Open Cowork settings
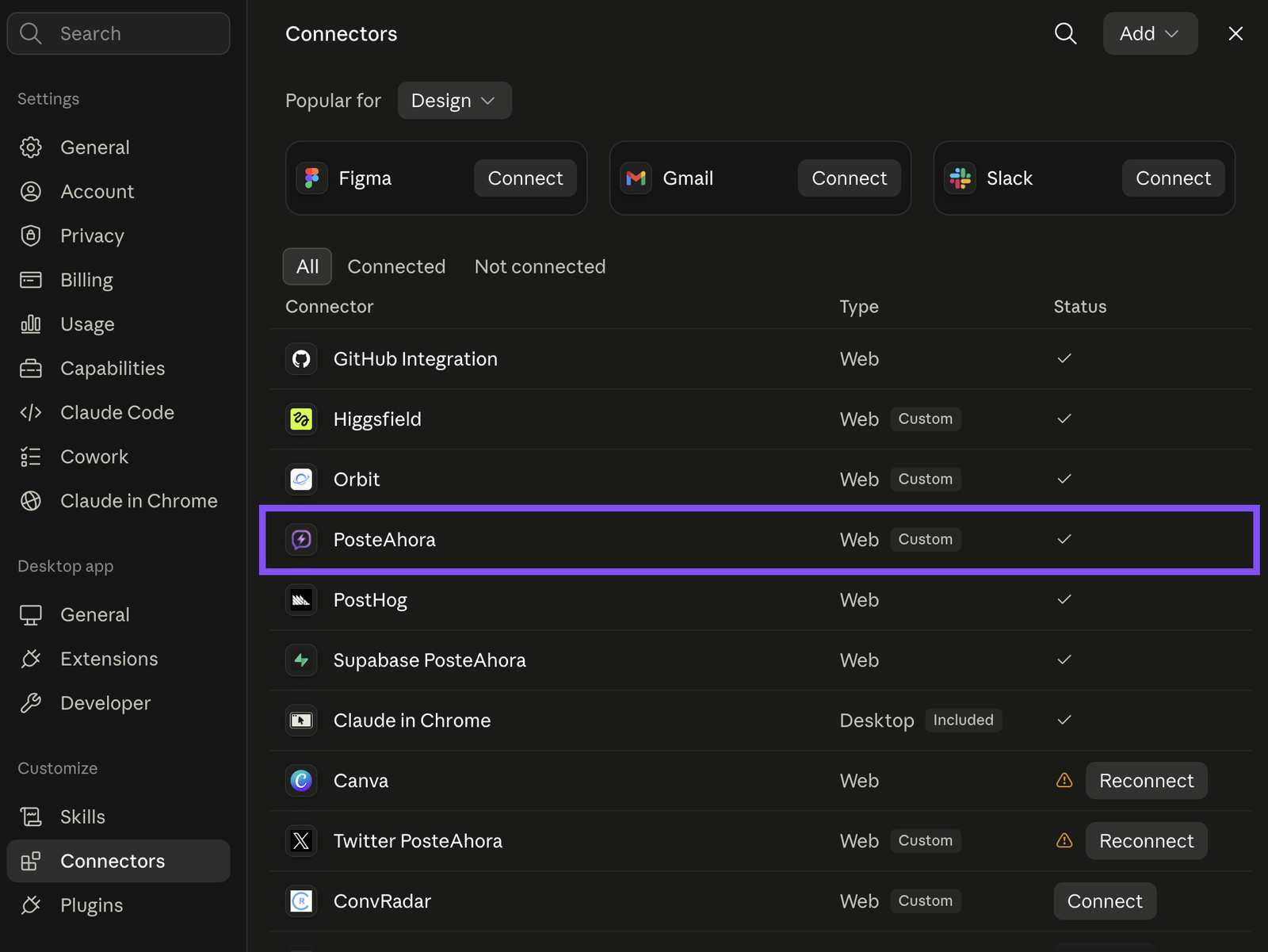 (x=118, y=457)
